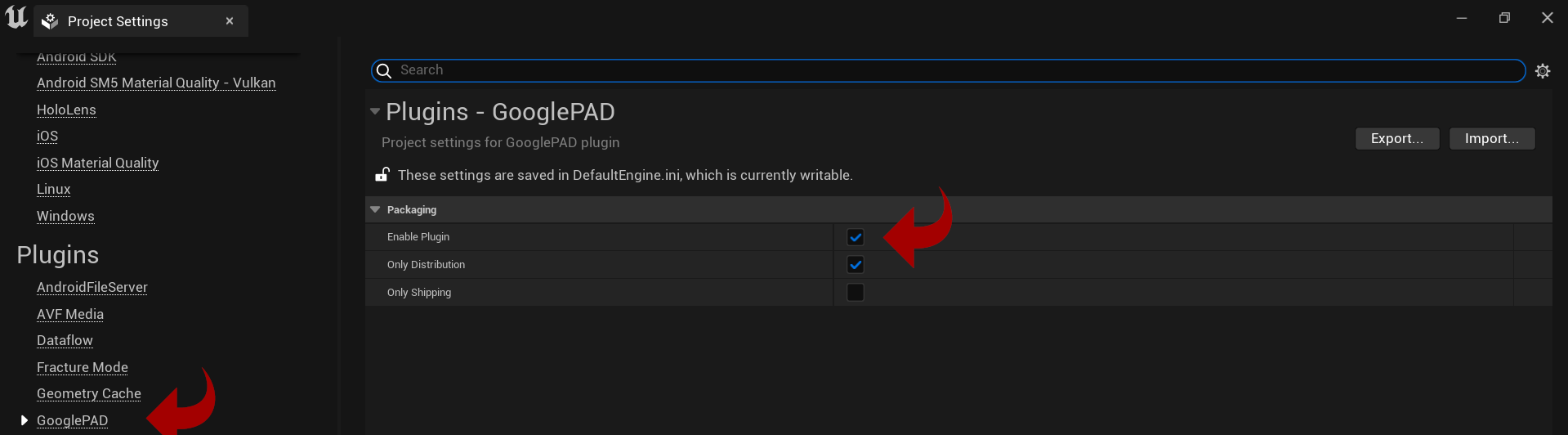
Task: Open the Linux platform settings
Action: [x=54, y=189]
